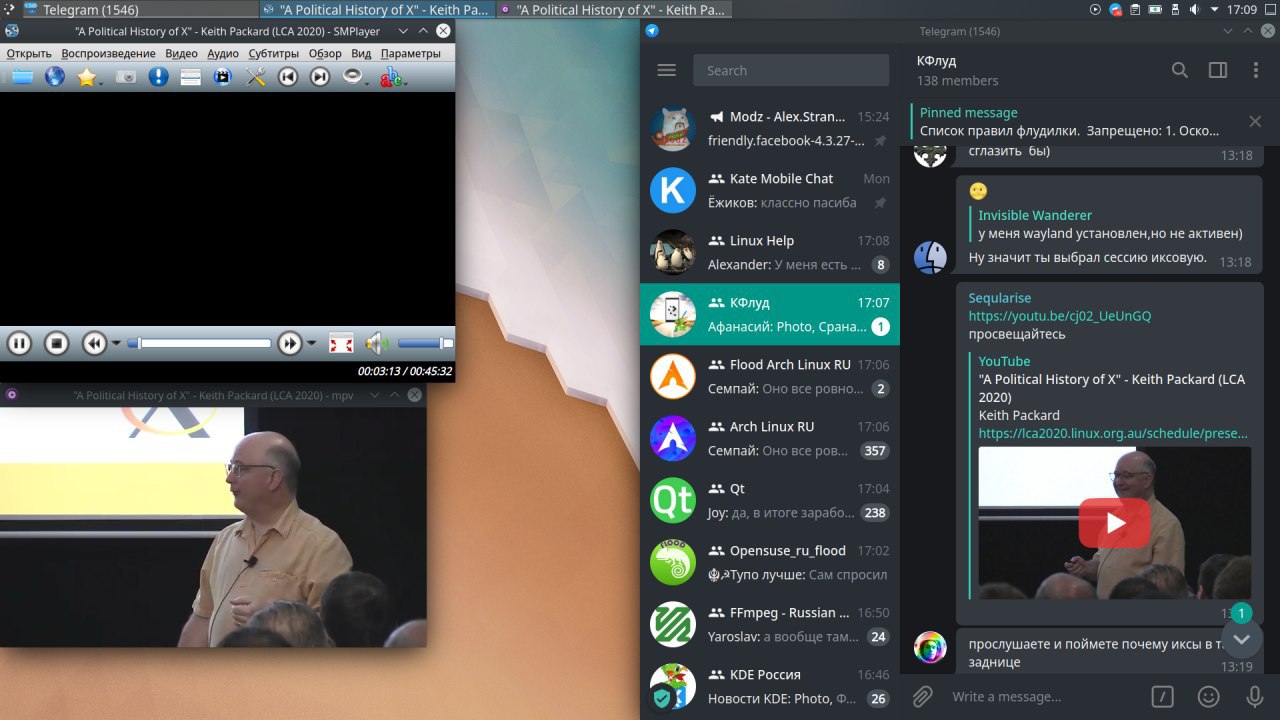Open URL with SMPlayer globe icon
This screenshot has height=720, width=1280.
click(54, 77)
